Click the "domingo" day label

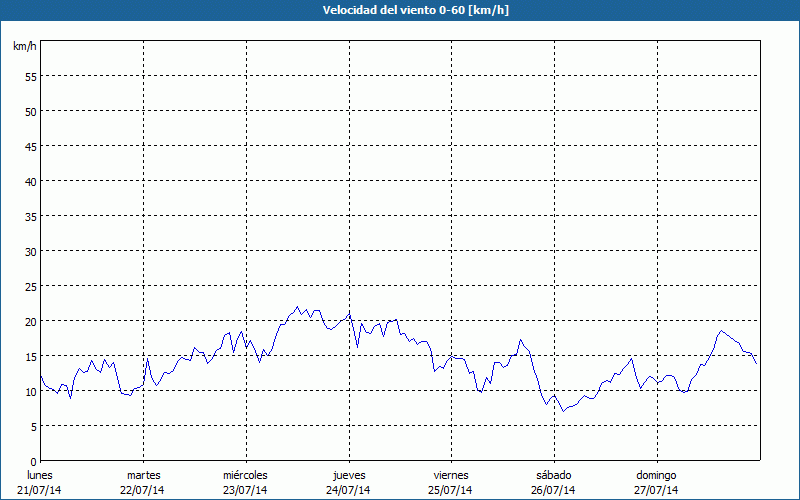656,475
